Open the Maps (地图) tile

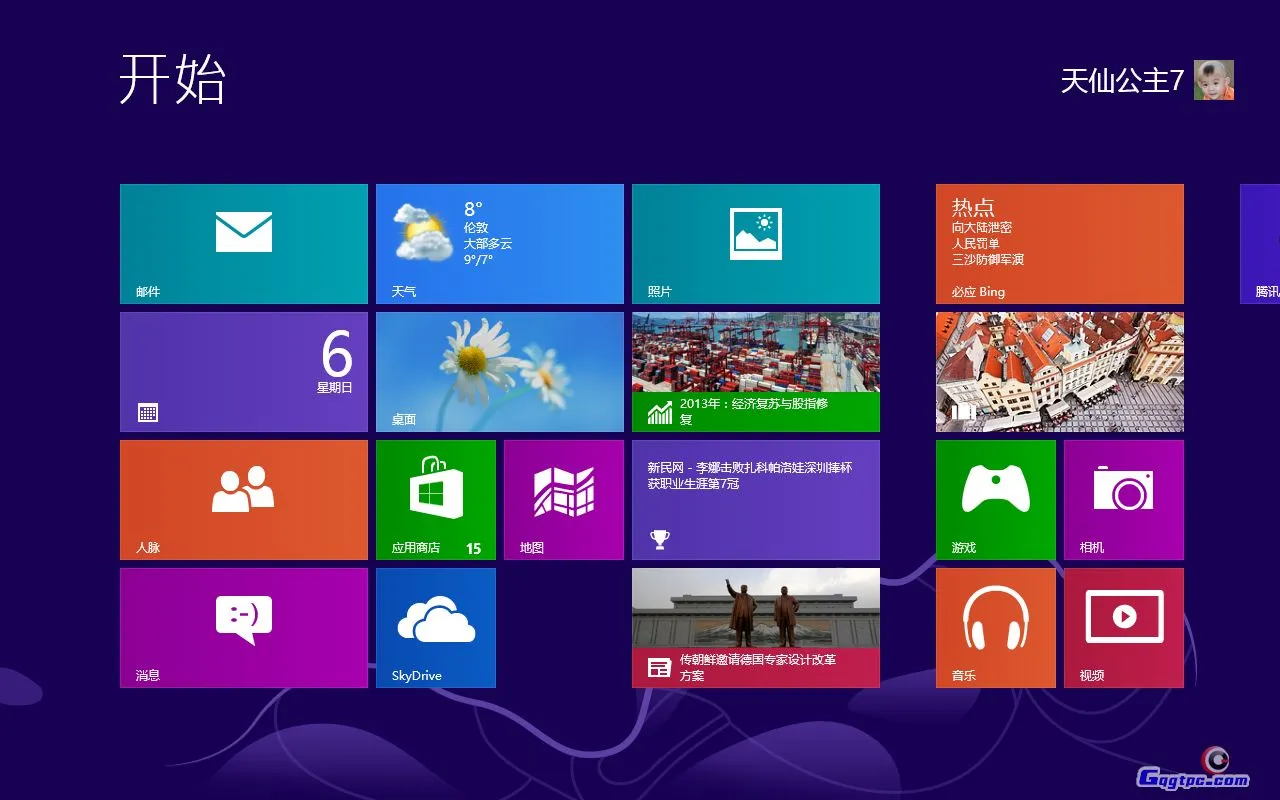click(563, 499)
